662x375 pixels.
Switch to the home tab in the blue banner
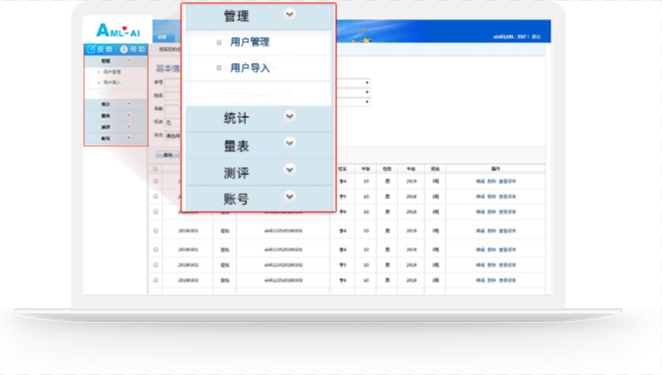point(163,37)
